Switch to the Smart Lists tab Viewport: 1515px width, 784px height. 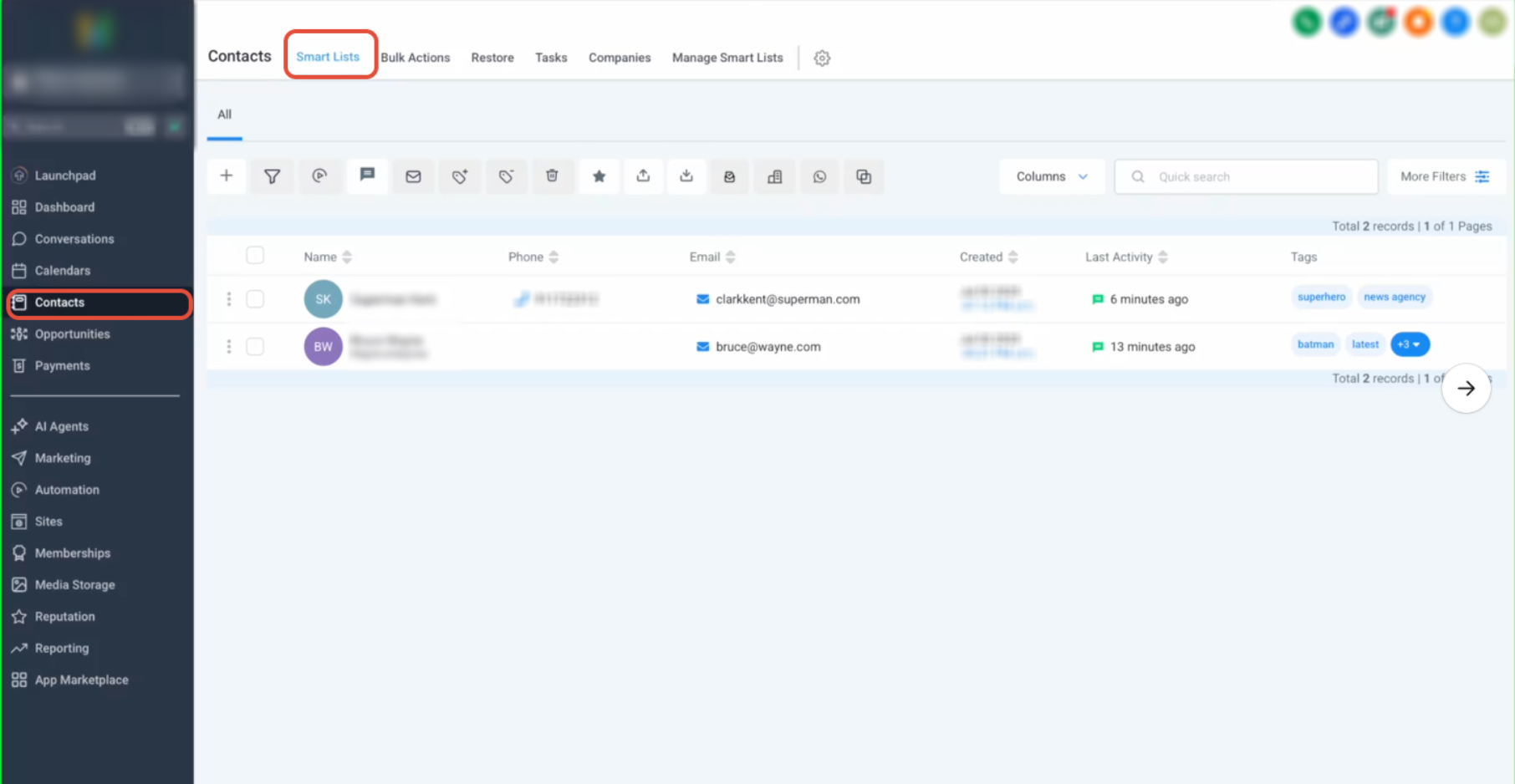coord(328,57)
